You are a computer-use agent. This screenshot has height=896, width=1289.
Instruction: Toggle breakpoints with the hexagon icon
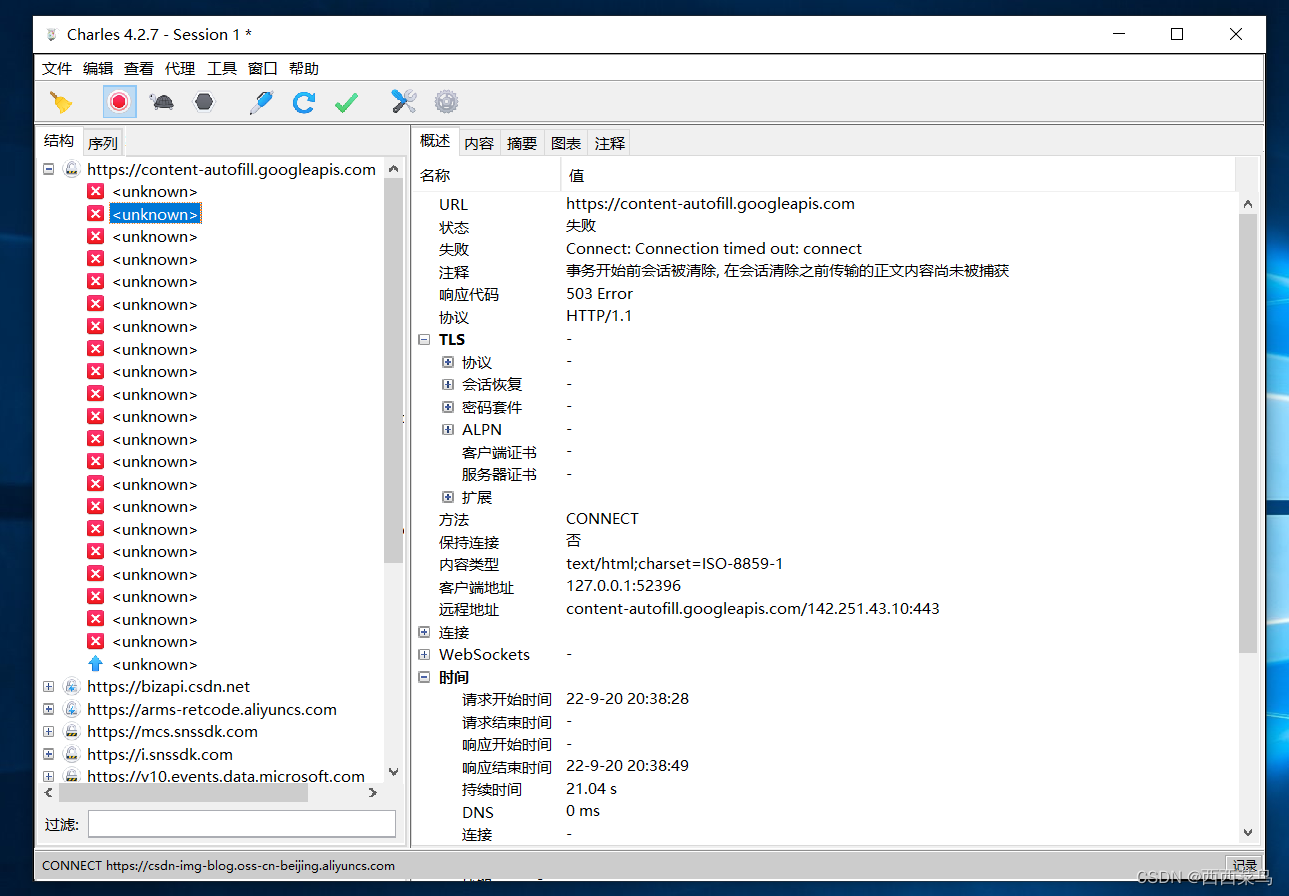coord(203,101)
